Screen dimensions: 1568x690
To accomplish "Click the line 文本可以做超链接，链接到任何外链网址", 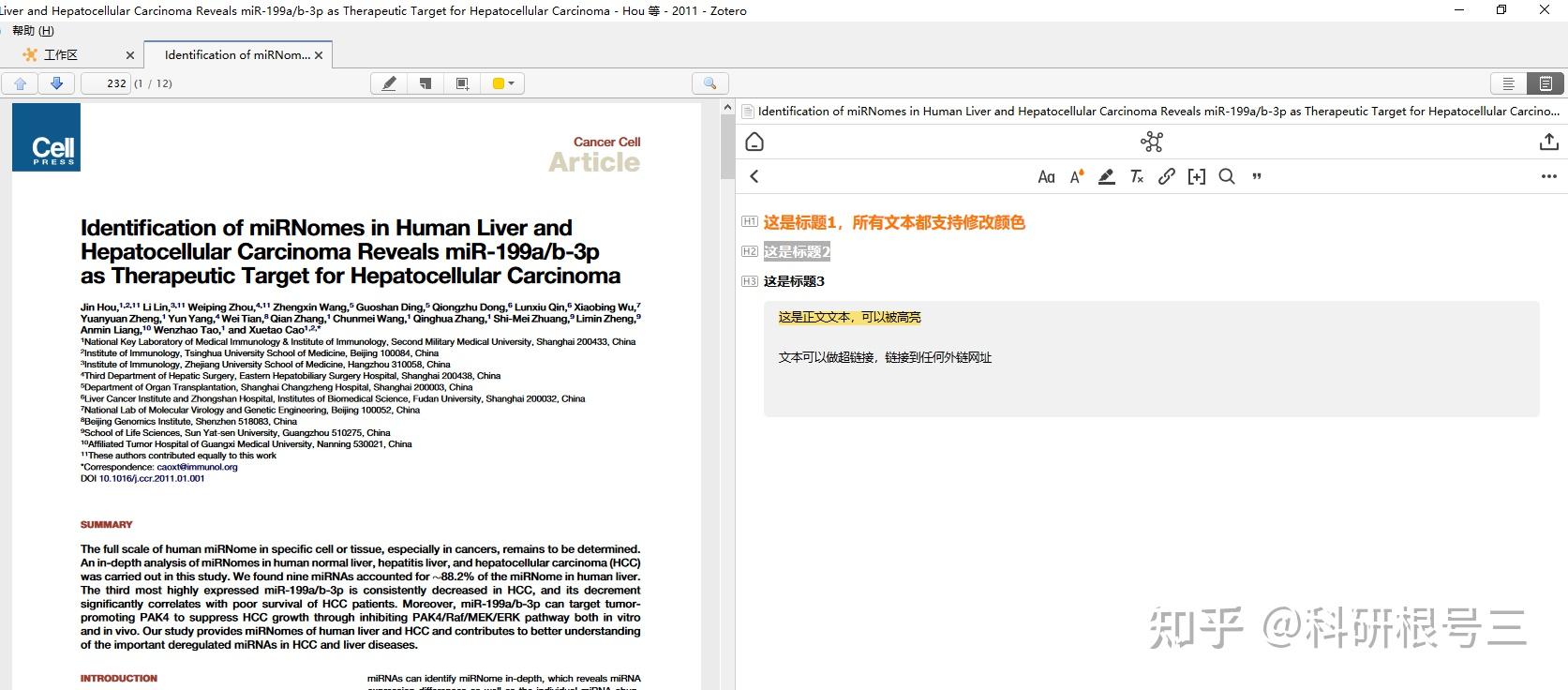I will pyautogui.click(x=885, y=357).
